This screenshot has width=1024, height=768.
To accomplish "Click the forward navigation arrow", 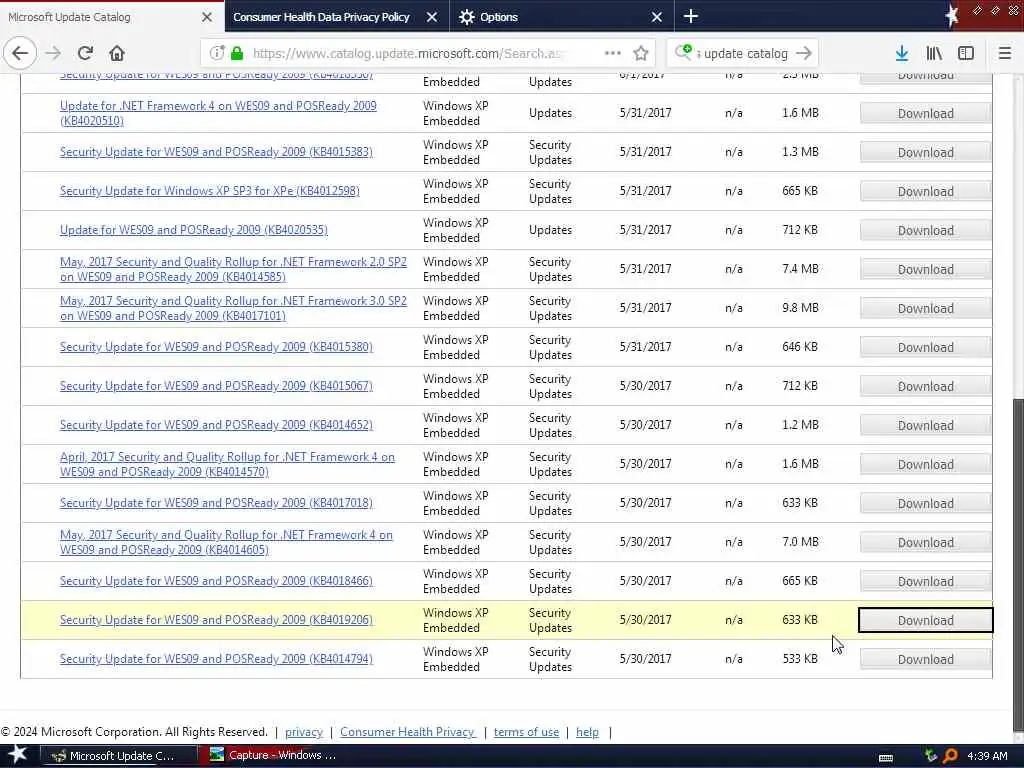I will (x=54, y=53).
